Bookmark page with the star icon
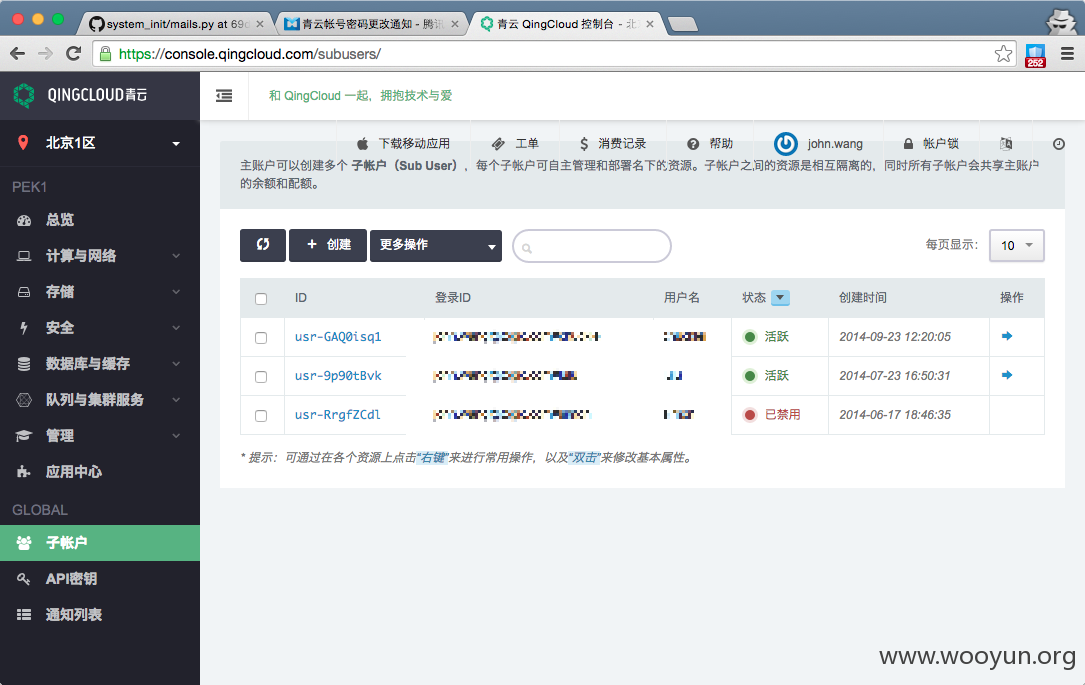The width and height of the screenshot is (1085, 685). coord(1003,54)
